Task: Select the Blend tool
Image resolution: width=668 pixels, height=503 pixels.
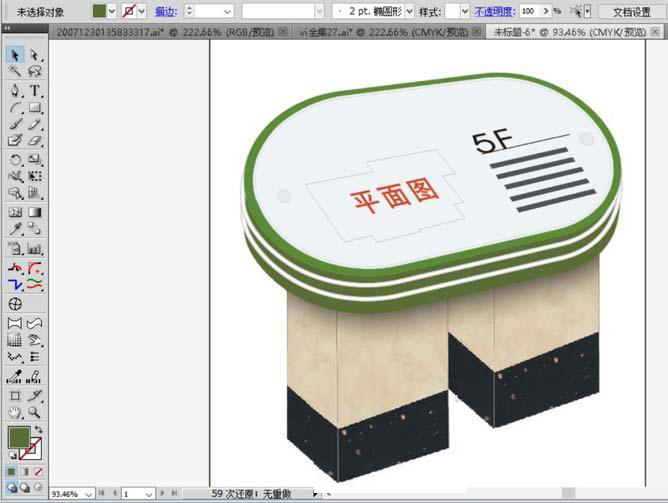Action: [x=35, y=229]
